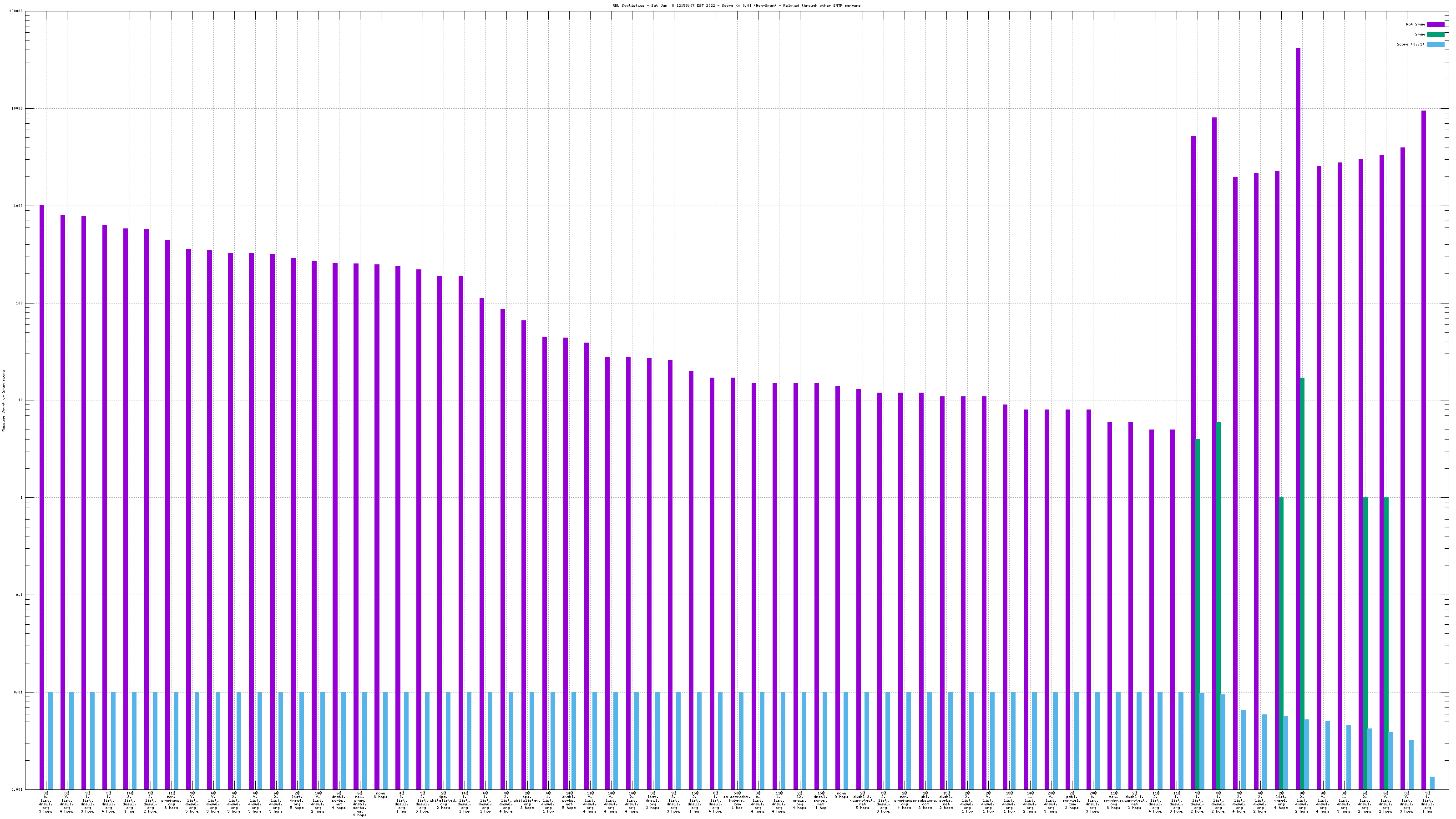Screen dimensions: 1456x819
Task: Click the light blue Score legend swatch
Action: pos(1435,44)
